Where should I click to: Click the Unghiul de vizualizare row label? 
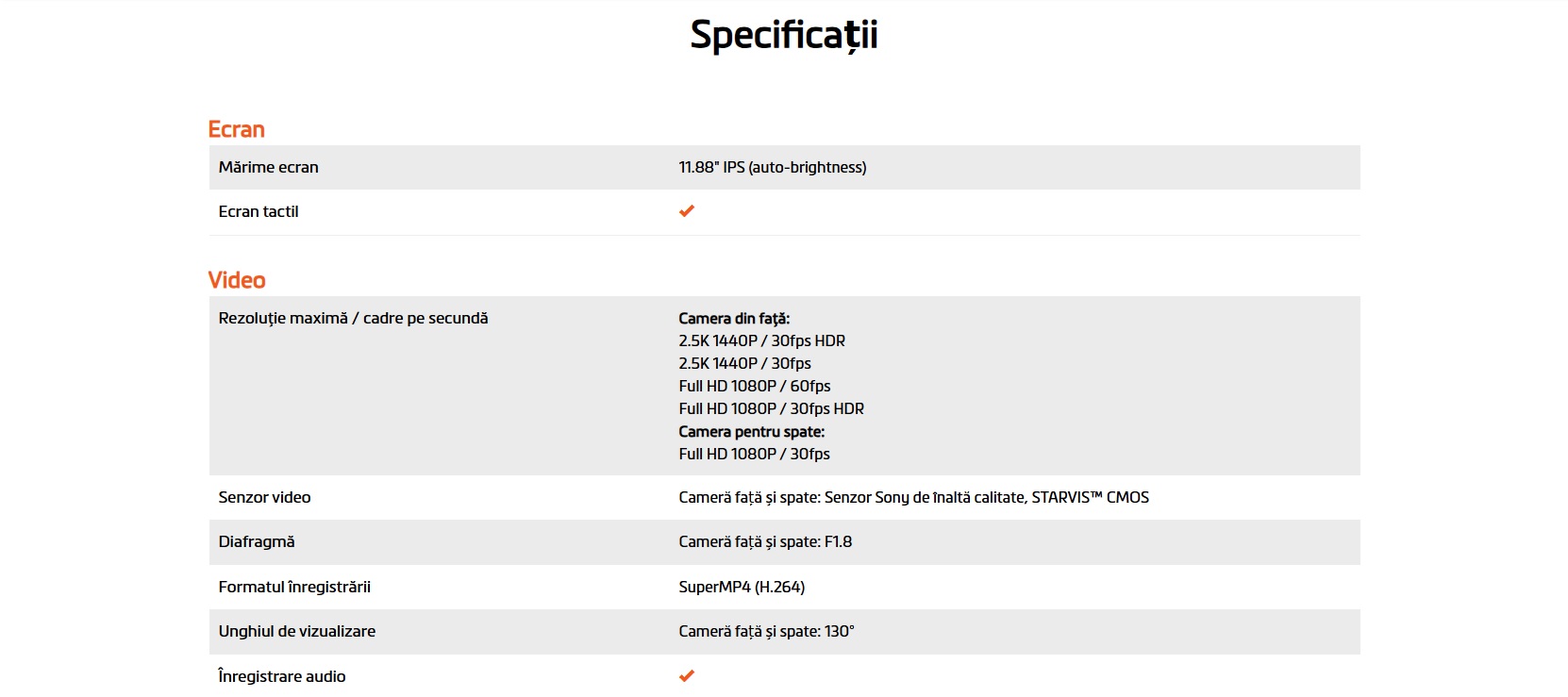click(296, 631)
